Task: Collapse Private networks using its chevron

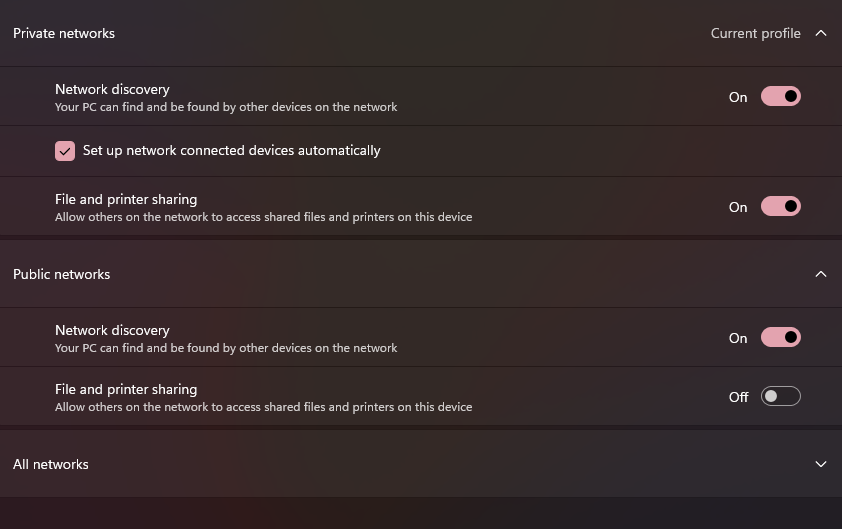Action: 821,33
